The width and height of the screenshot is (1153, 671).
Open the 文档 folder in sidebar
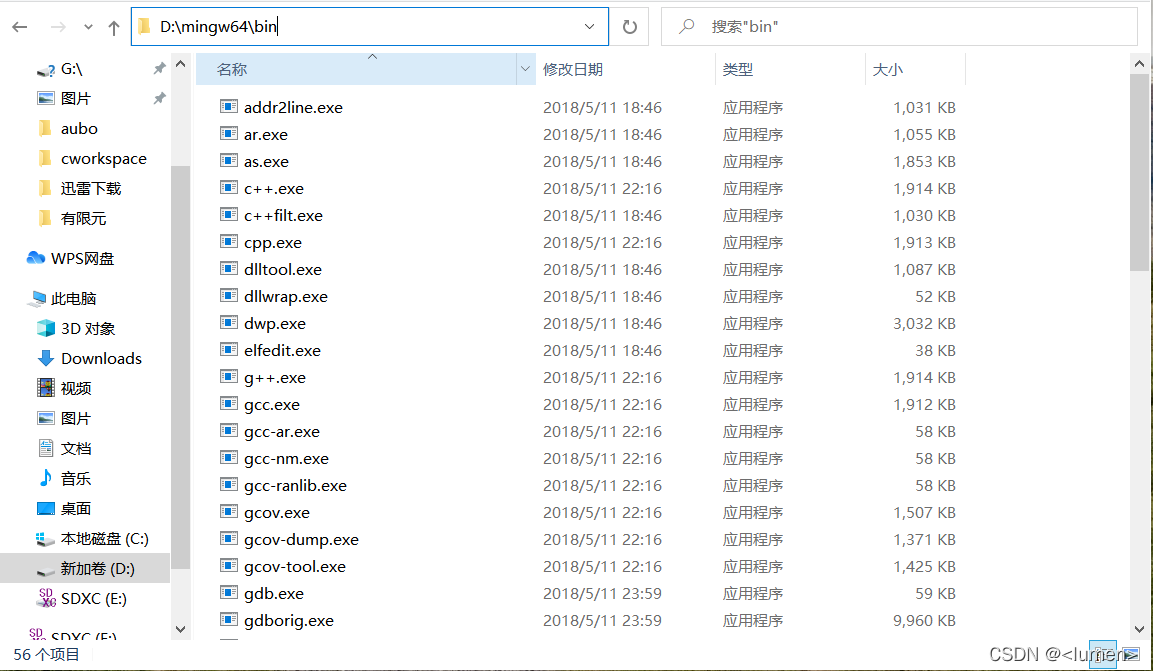click(x=75, y=448)
